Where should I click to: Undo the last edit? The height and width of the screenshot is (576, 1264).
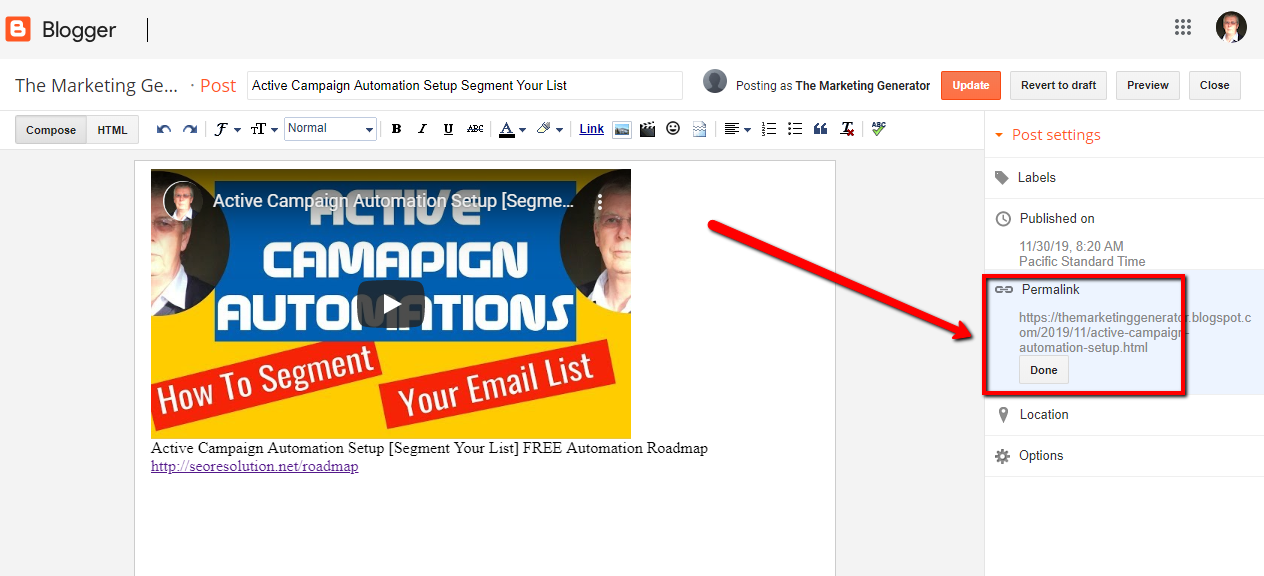[164, 129]
